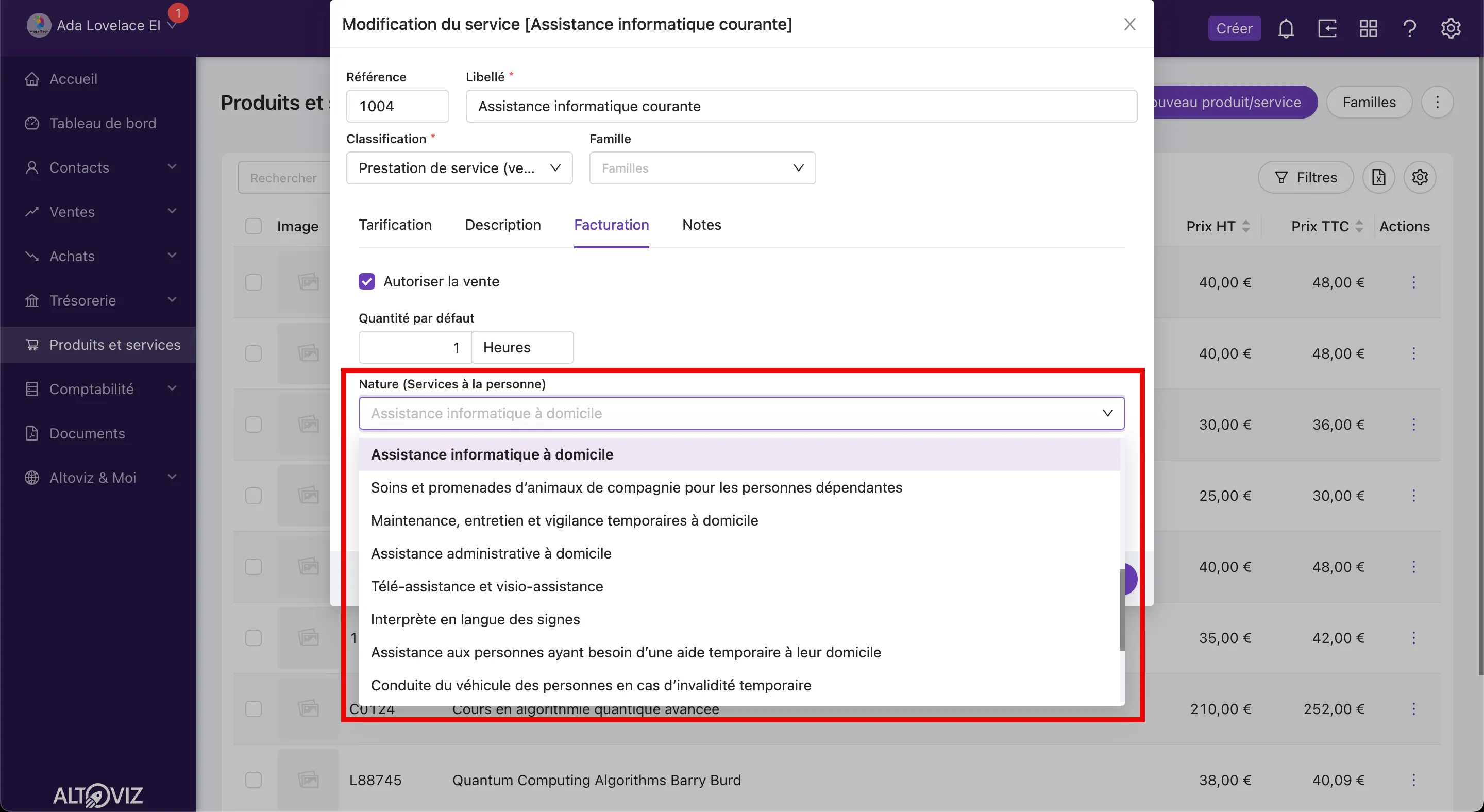Click the Tableau de bord gauge icon
Viewport: 1484px width, 812px height.
[x=32, y=123]
